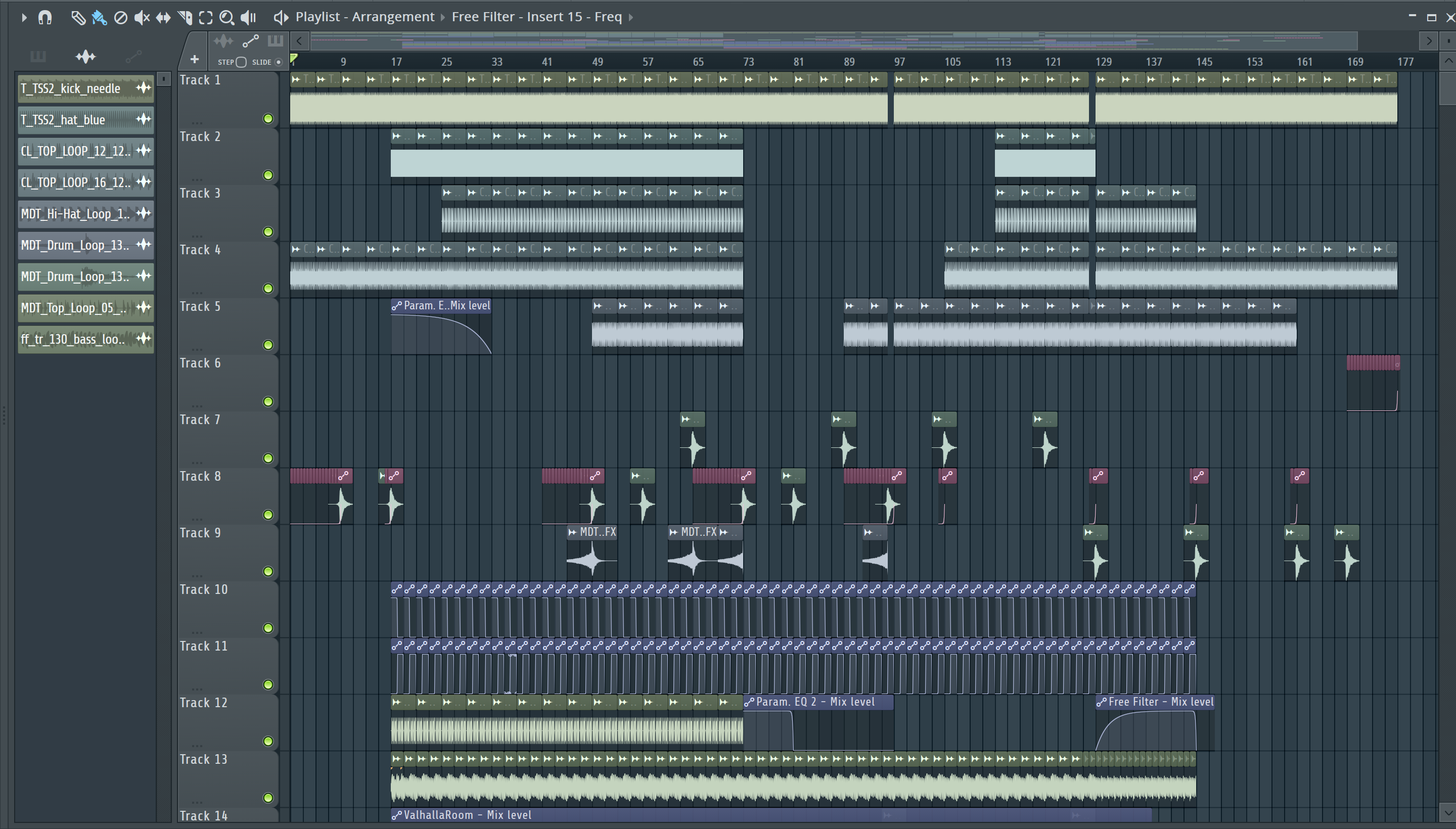
Task: Select the Track 12 header label
Action: coord(203,703)
